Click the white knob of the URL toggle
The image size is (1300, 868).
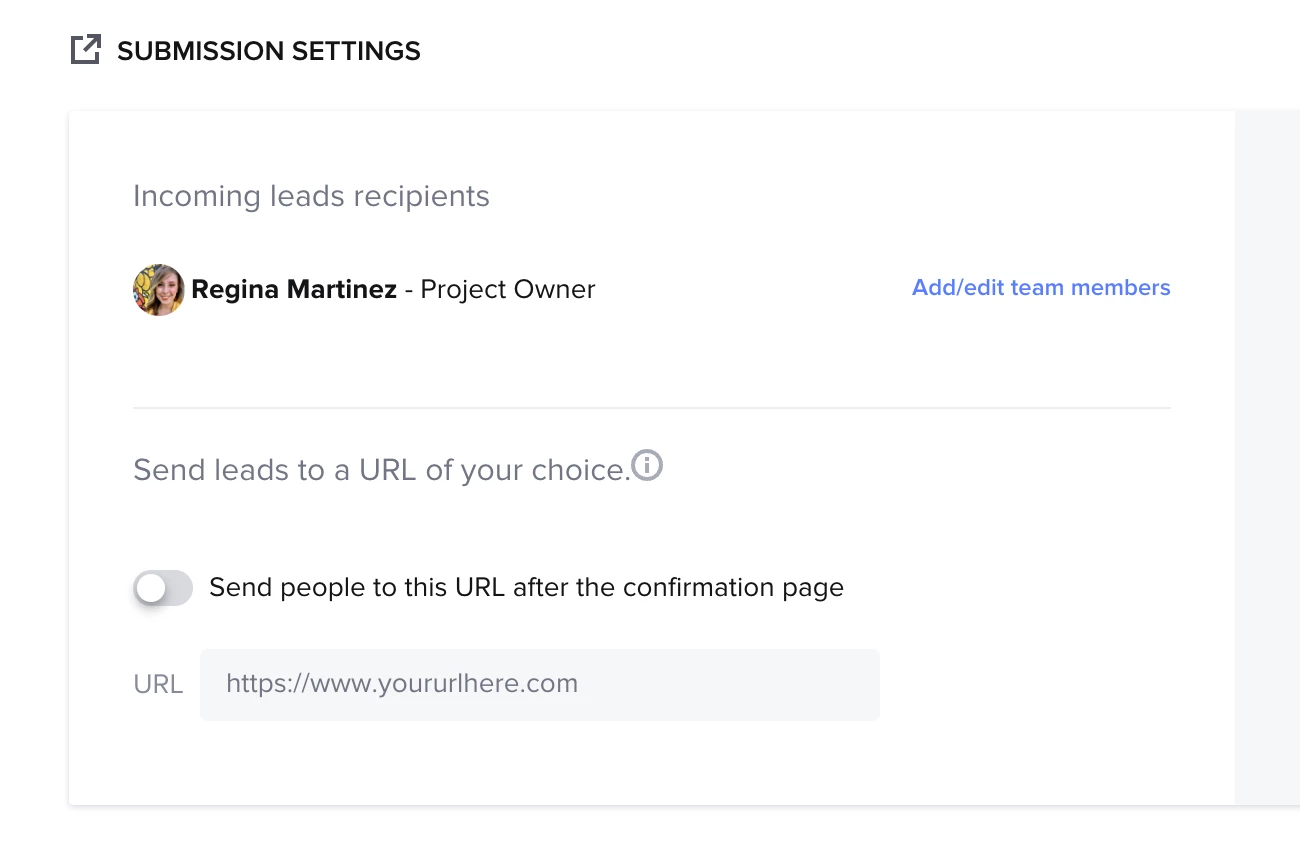(x=151, y=589)
